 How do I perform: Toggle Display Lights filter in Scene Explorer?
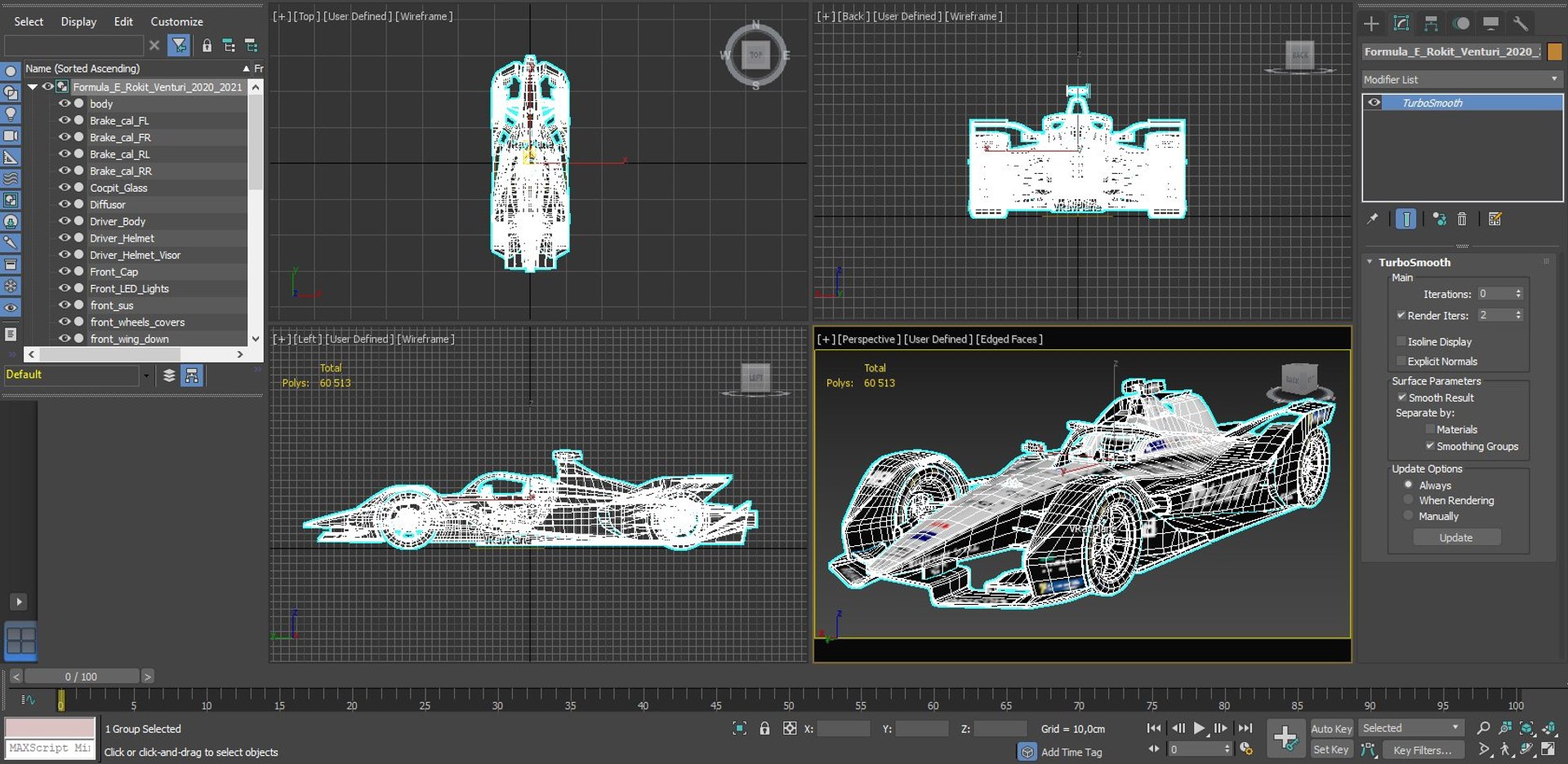(x=11, y=114)
